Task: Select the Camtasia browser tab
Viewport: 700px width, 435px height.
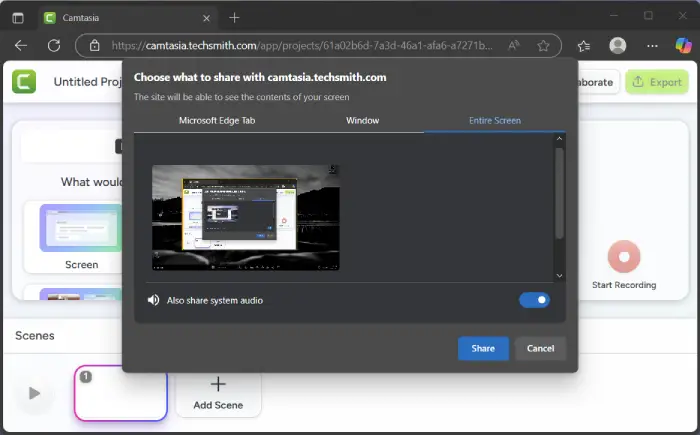Action: (x=127, y=18)
